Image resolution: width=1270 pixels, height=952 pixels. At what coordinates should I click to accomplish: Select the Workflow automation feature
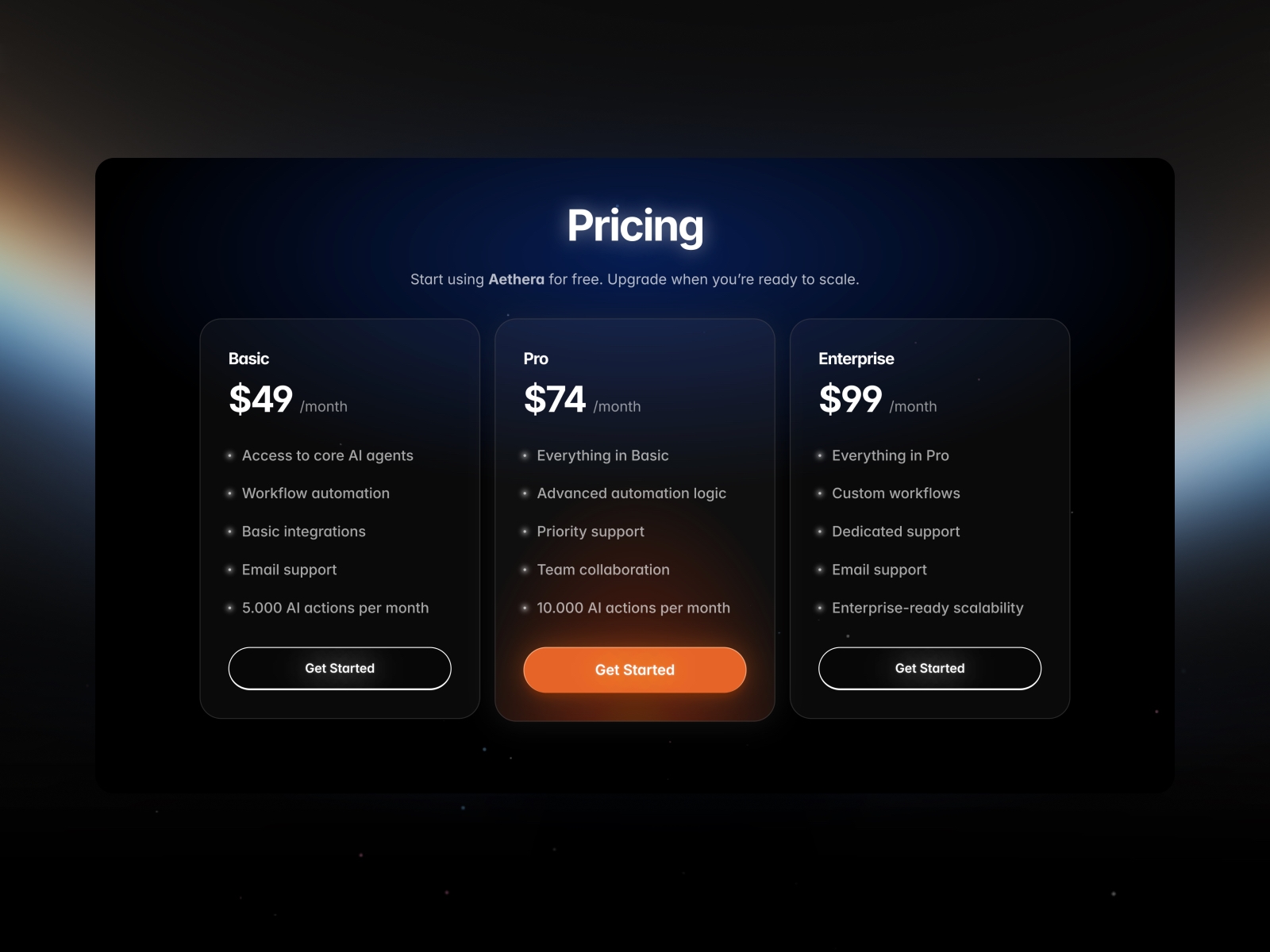[x=315, y=493]
